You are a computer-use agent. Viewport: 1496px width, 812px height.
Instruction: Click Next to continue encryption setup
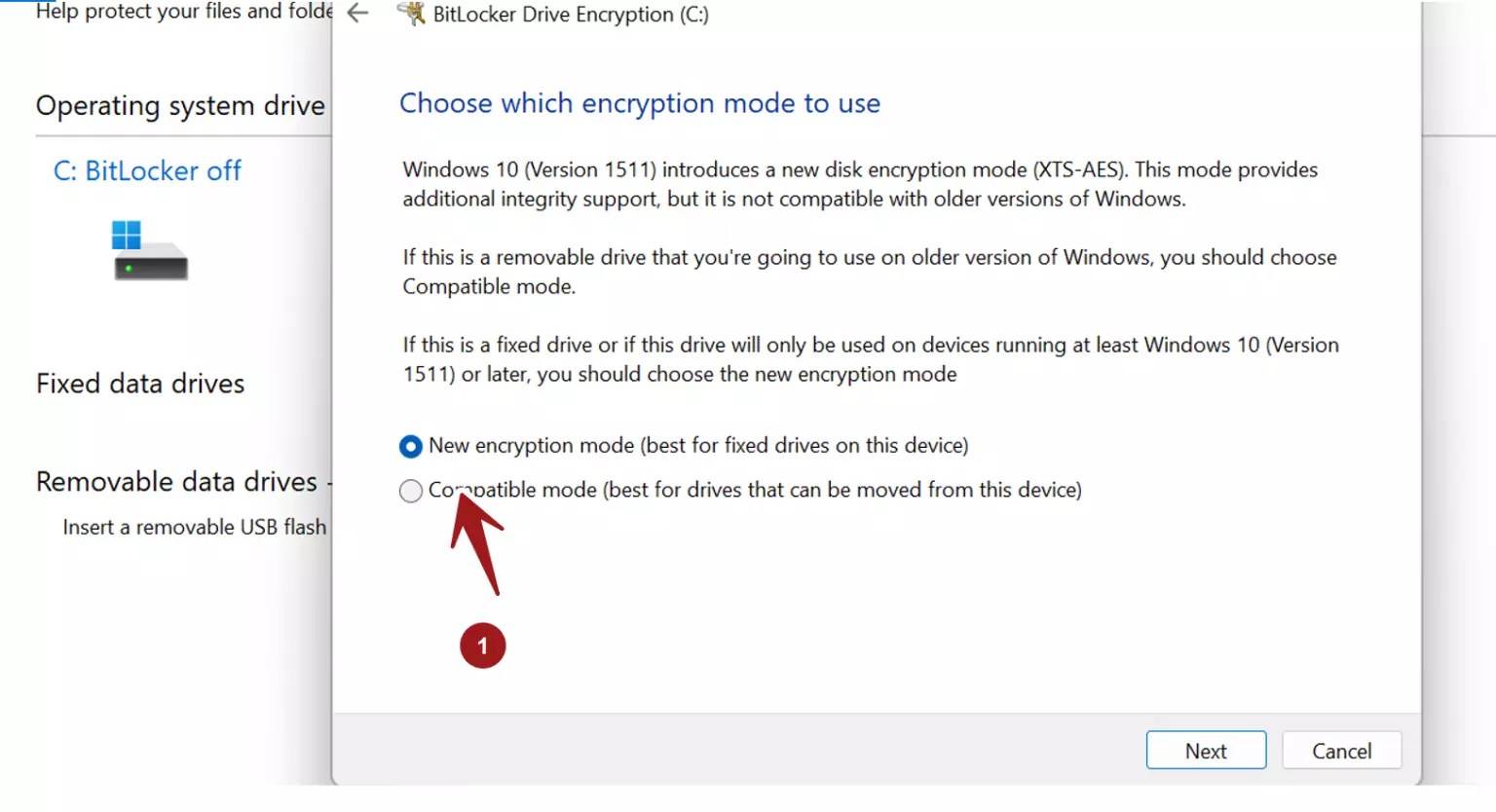(x=1206, y=750)
